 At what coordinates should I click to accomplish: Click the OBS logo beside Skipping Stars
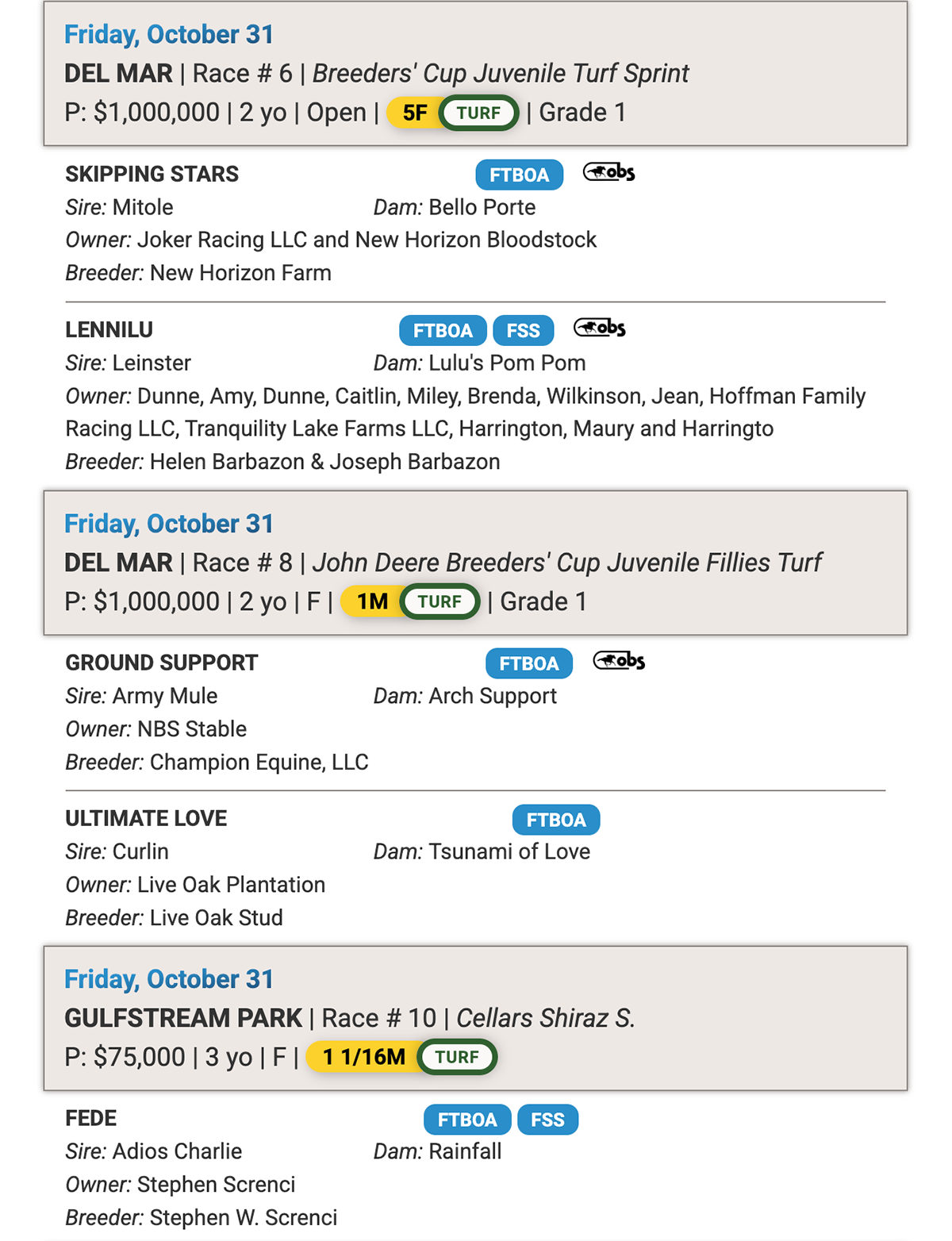point(608,172)
